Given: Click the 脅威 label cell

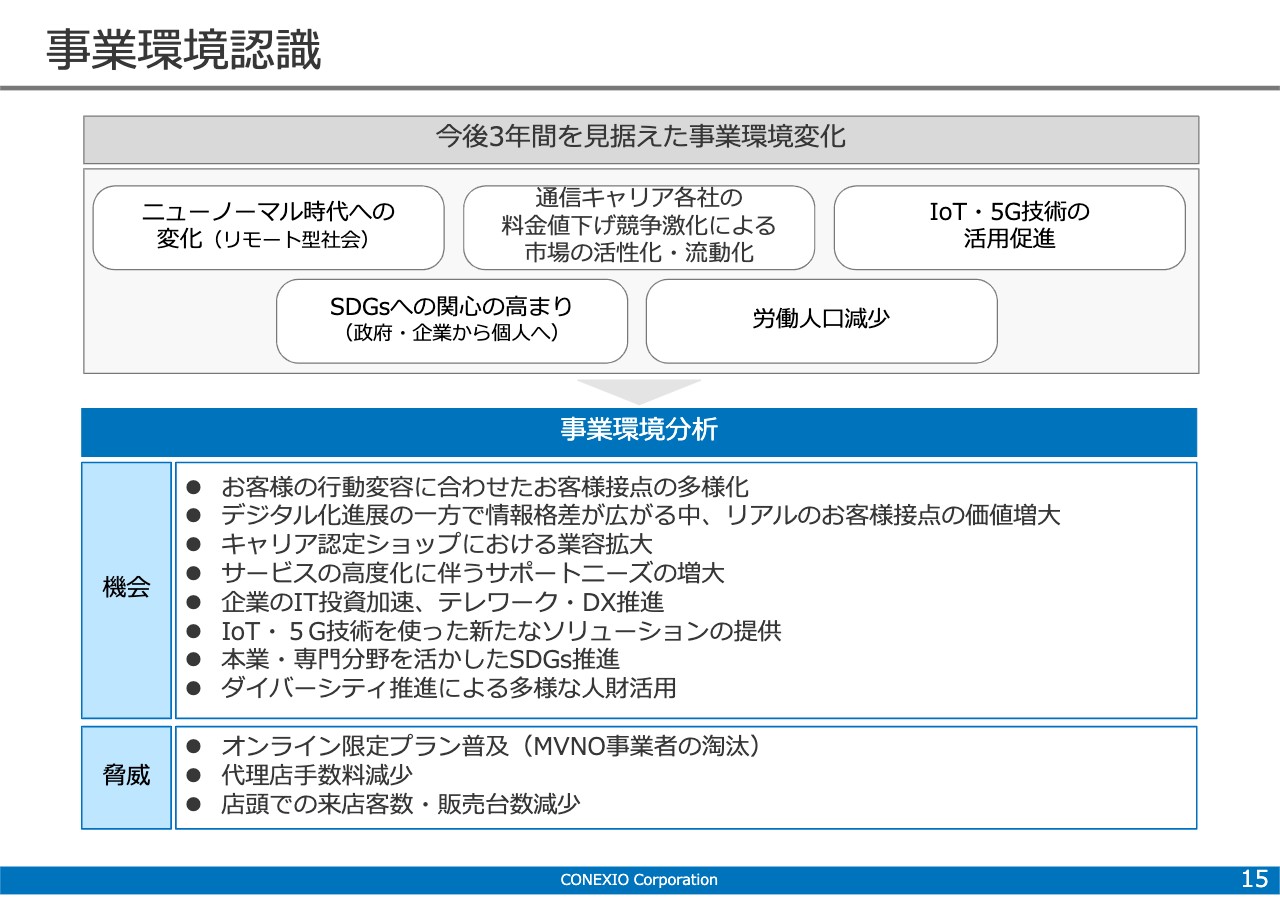Looking at the screenshot, I should (126, 777).
